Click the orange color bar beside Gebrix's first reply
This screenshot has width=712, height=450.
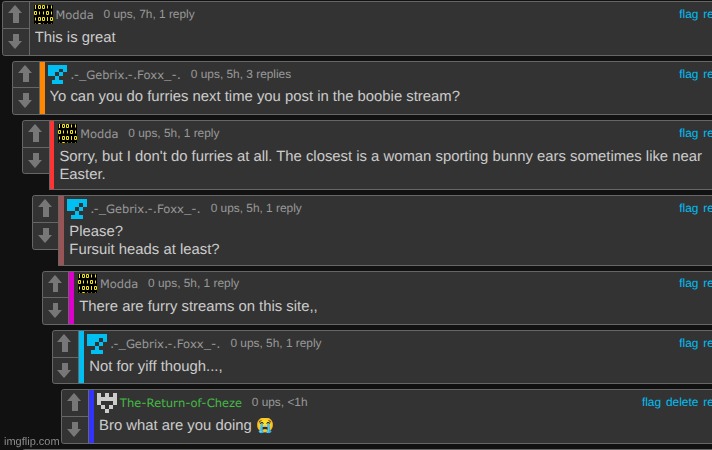coord(42,87)
